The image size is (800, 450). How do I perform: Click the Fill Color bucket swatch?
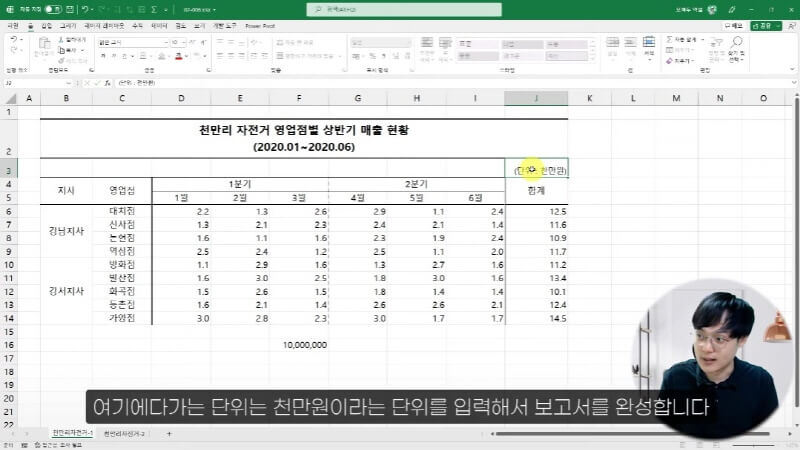pos(162,56)
